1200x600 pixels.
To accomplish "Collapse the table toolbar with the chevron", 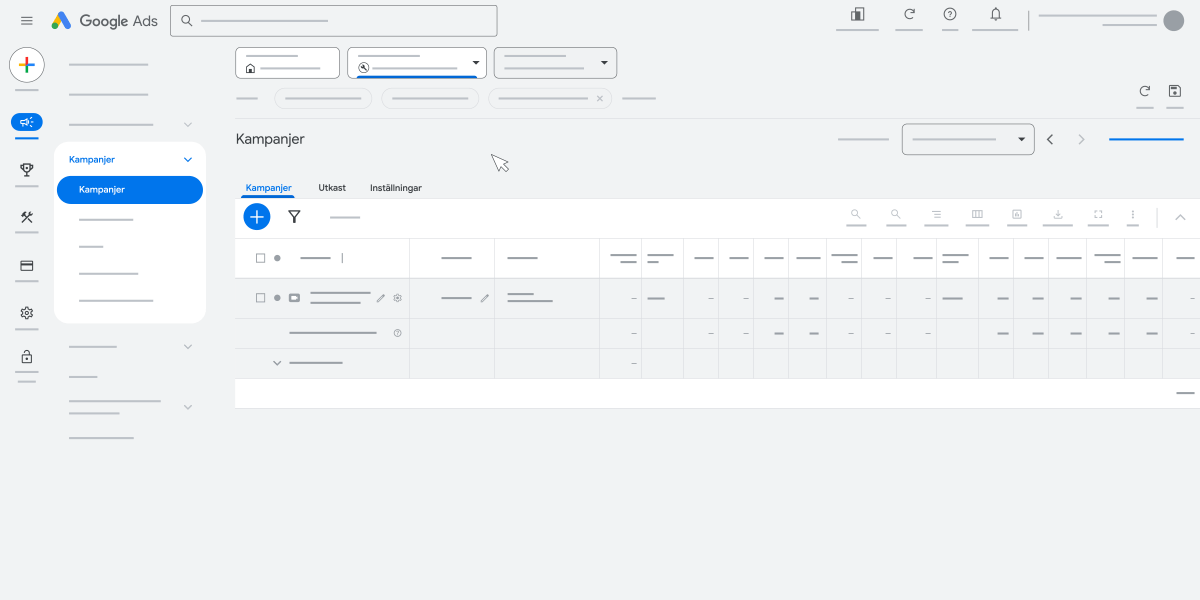I will [x=1180, y=217].
